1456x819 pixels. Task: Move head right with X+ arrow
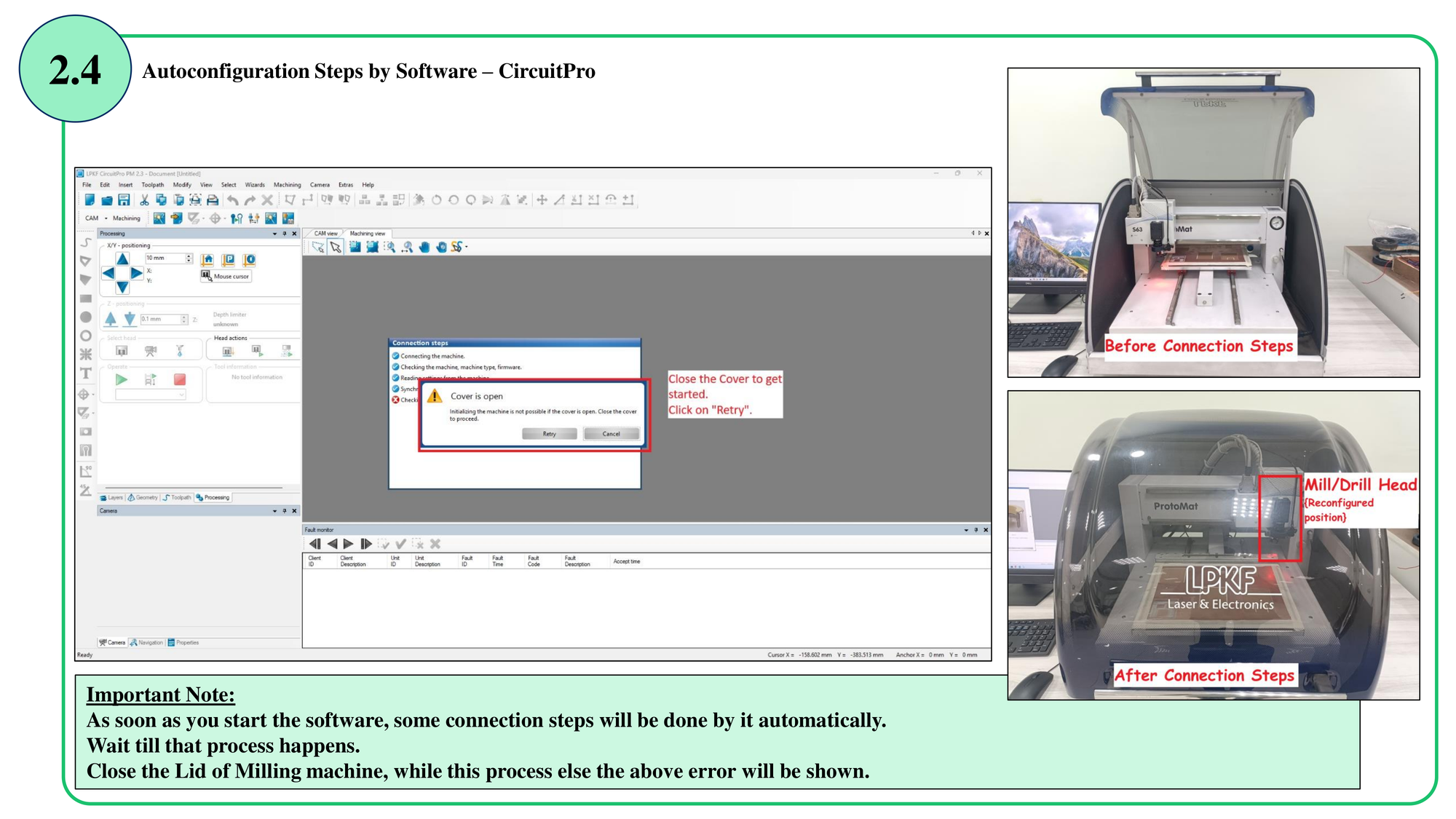click(137, 273)
